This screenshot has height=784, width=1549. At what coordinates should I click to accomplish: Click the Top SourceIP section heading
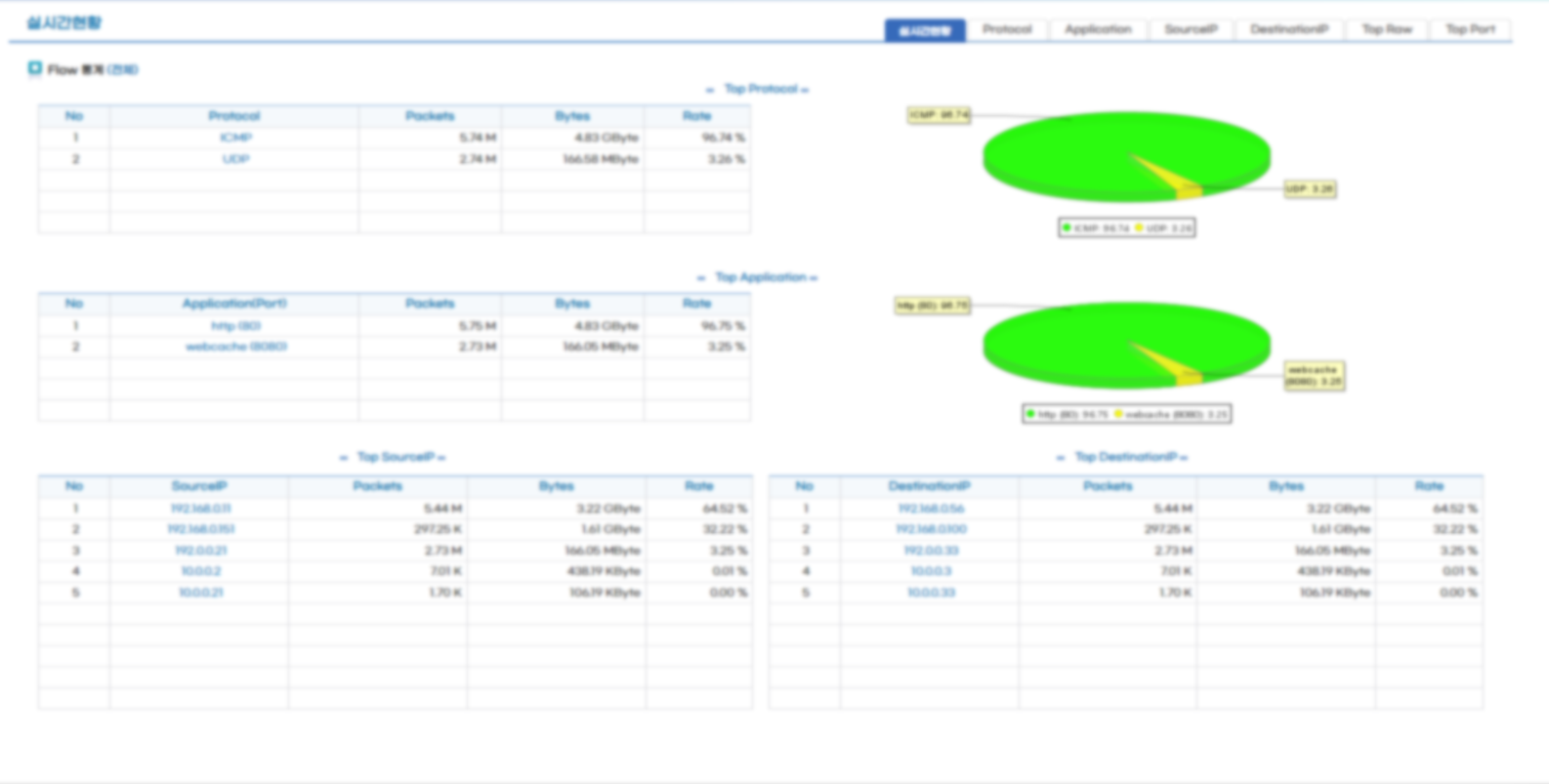point(395,457)
